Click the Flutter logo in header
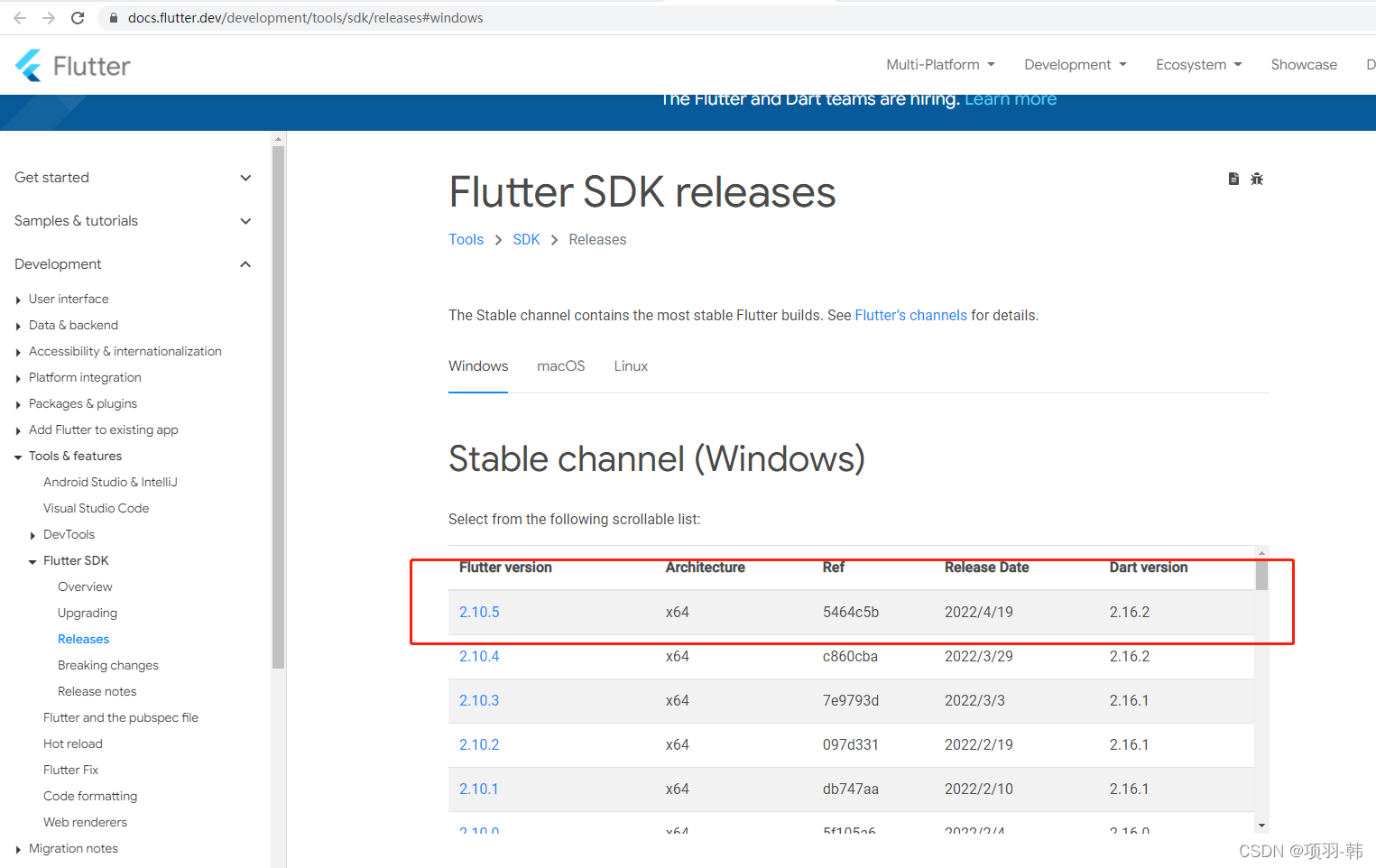 tap(71, 64)
